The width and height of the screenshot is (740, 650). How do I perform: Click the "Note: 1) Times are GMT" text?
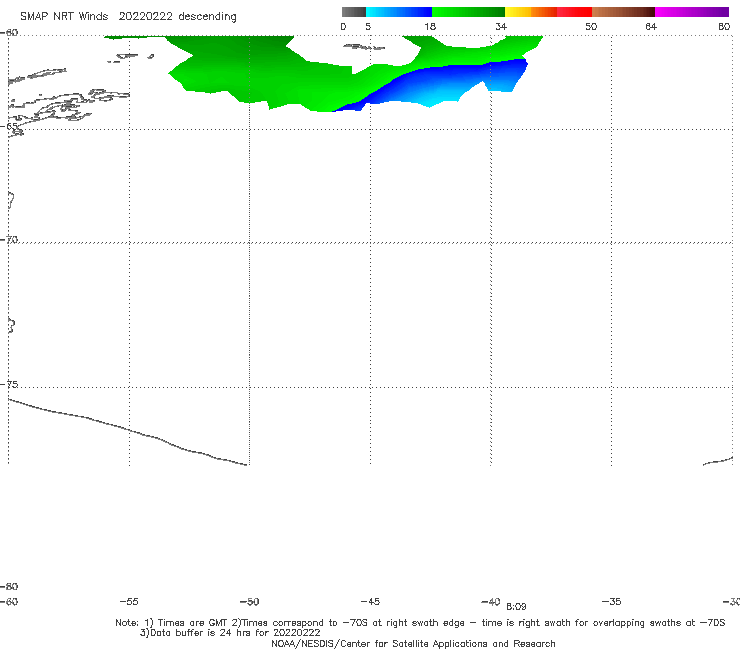pos(172,623)
